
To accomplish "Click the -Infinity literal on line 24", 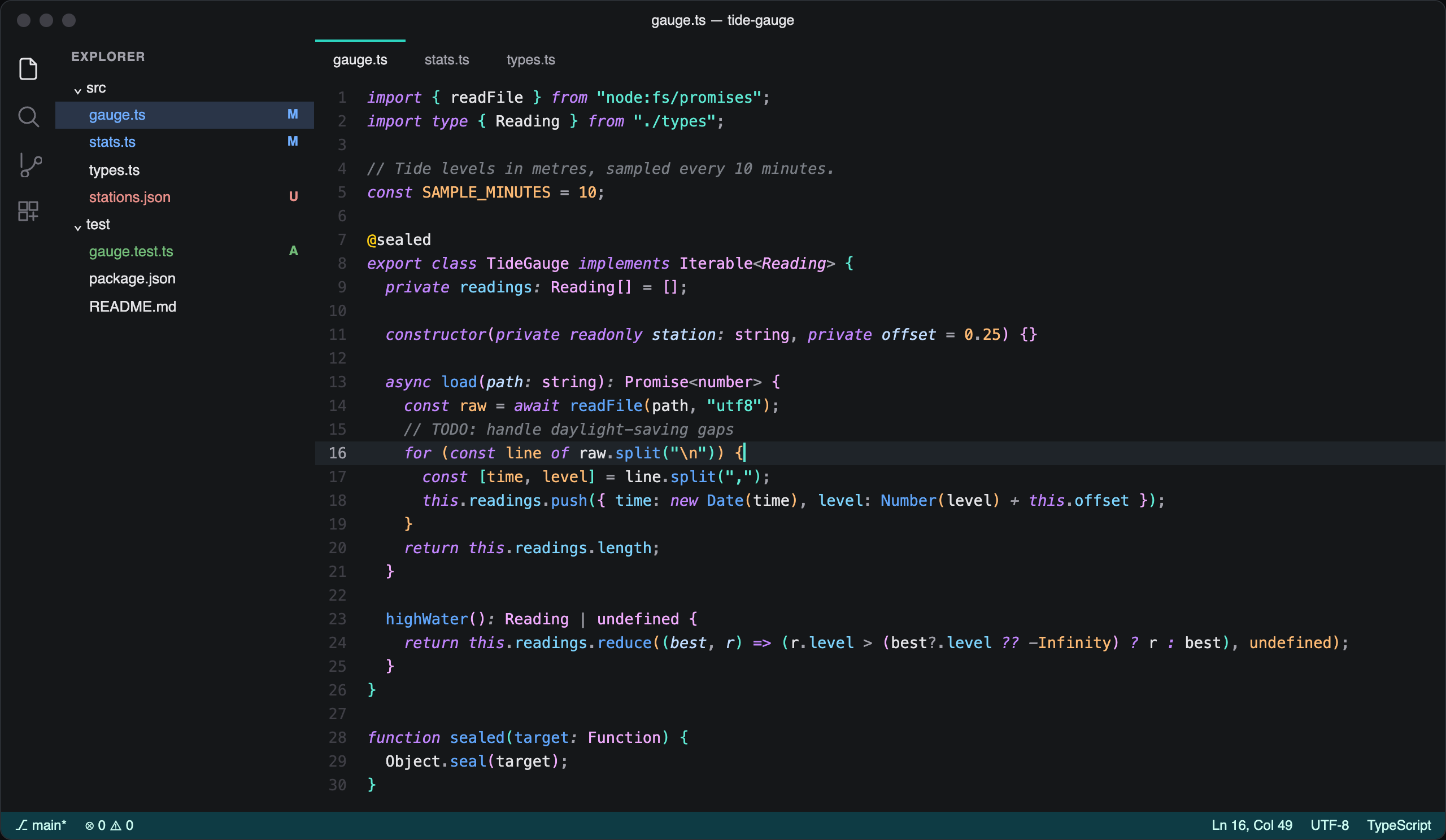I will [1069, 642].
